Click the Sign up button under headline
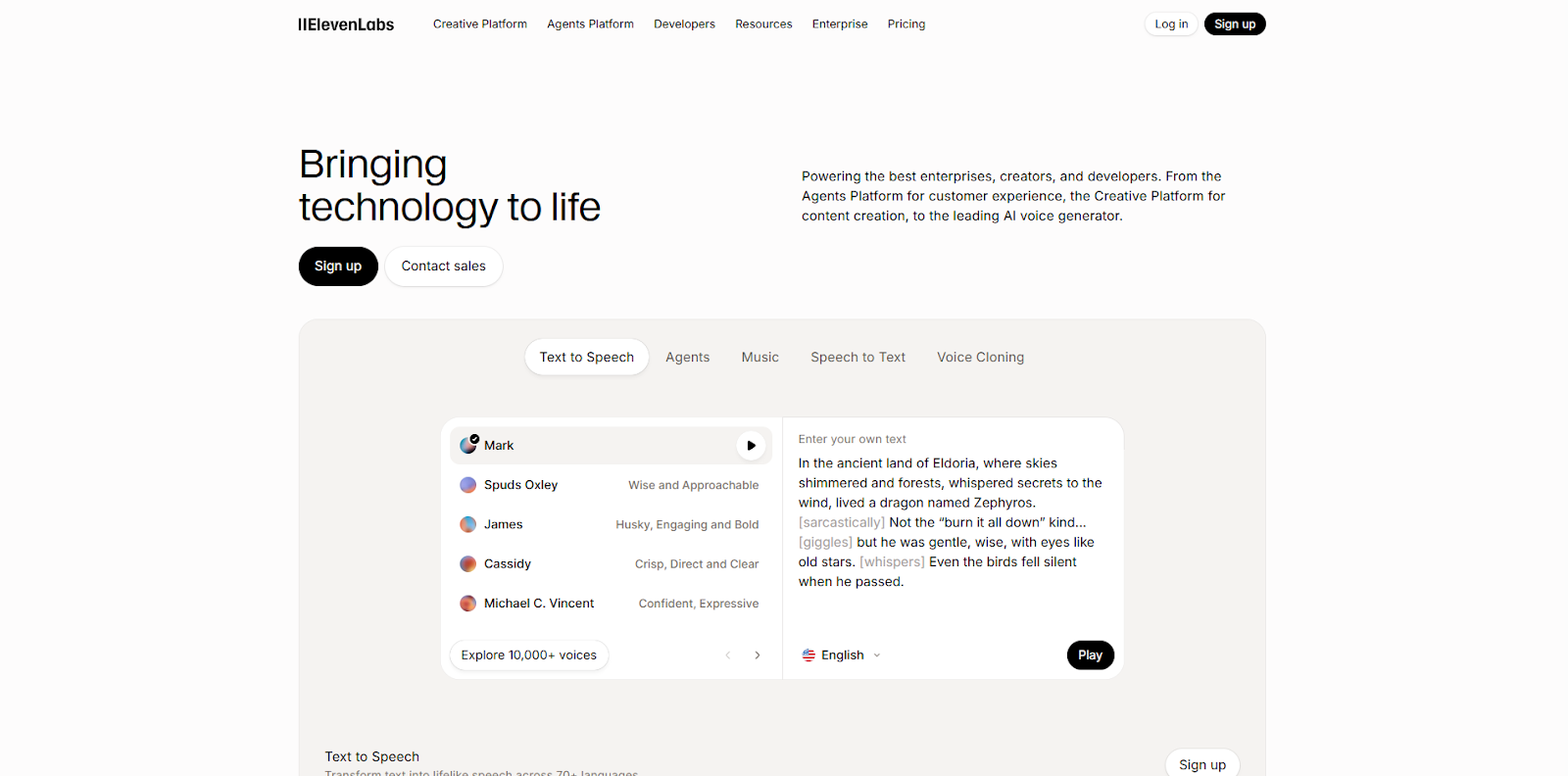The width and height of the screenshot is (1568, 776). click(338, 267)
